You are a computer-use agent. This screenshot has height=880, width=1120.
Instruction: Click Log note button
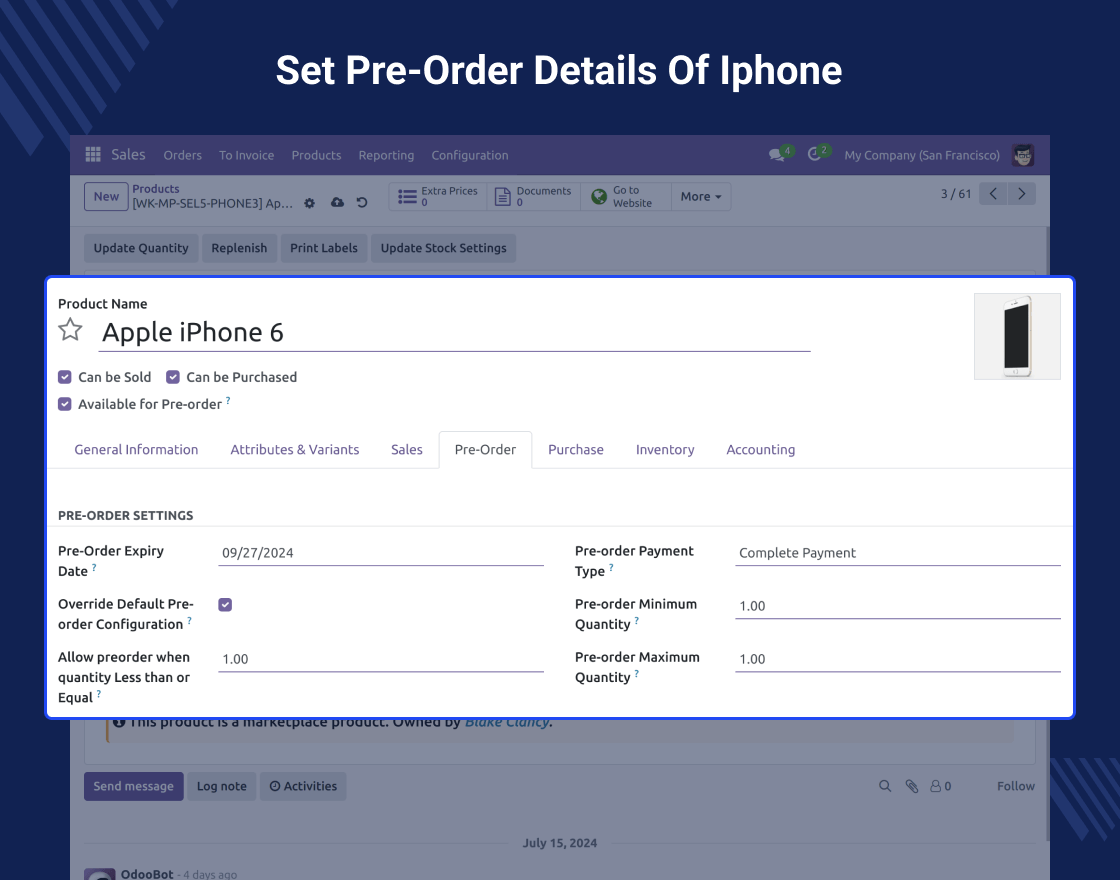(x=221, y=786)
